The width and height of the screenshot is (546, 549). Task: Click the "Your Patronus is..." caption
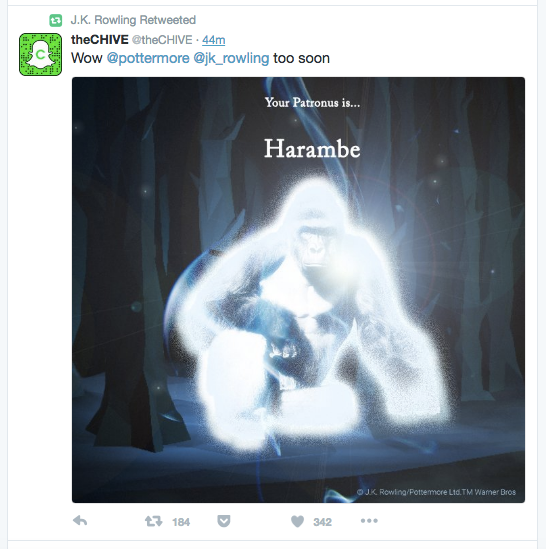tap(312, 103)
